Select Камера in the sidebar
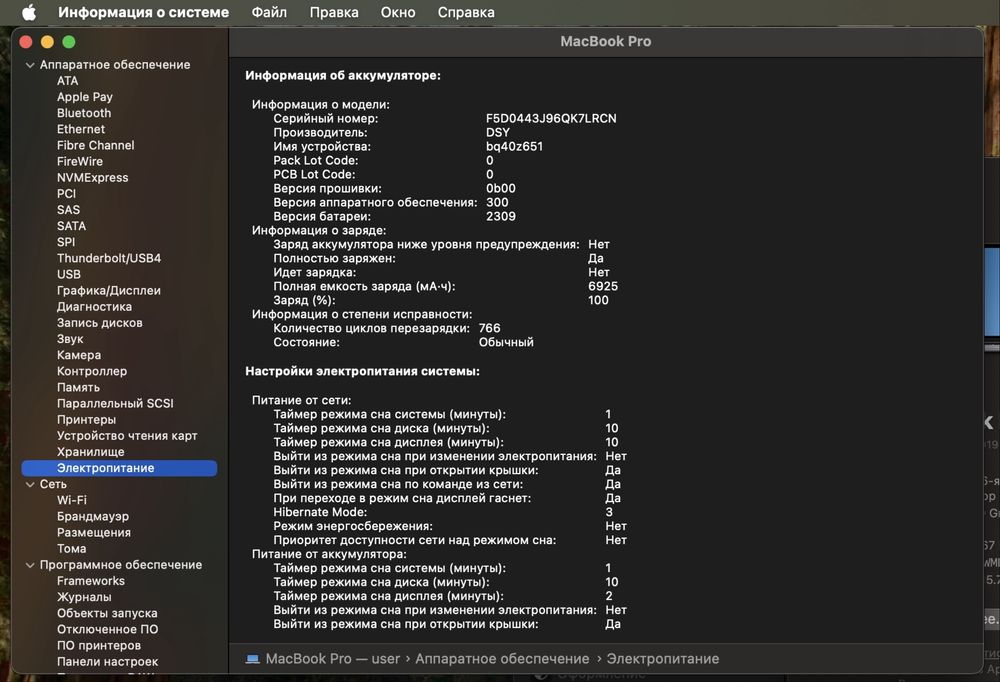The width and height of the screenshot is (1000, 682). tap(79, 355)
